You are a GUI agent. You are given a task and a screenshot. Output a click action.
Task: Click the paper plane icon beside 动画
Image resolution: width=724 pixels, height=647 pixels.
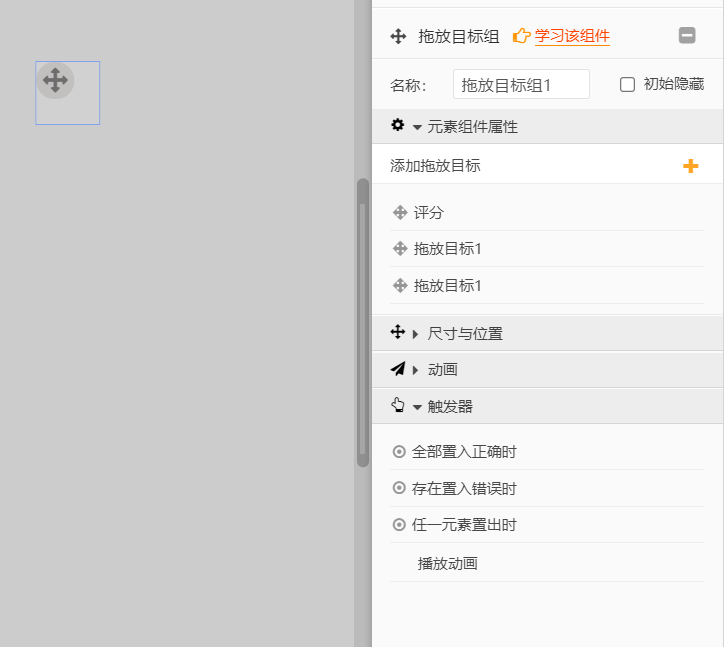coord(398,369)
